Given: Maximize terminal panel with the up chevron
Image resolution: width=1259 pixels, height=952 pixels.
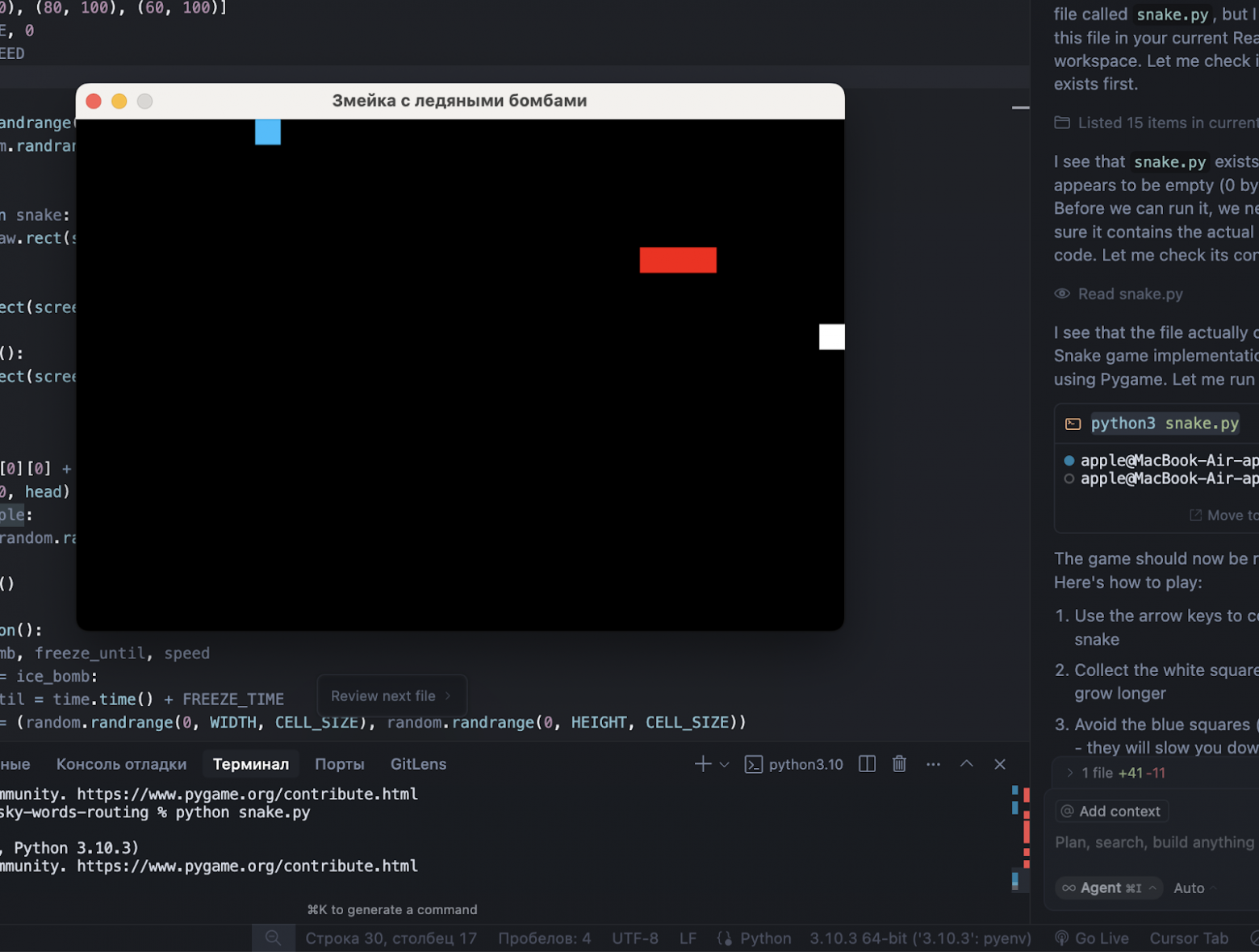Looking at the screenshot, I should click(x=966, y=764).
